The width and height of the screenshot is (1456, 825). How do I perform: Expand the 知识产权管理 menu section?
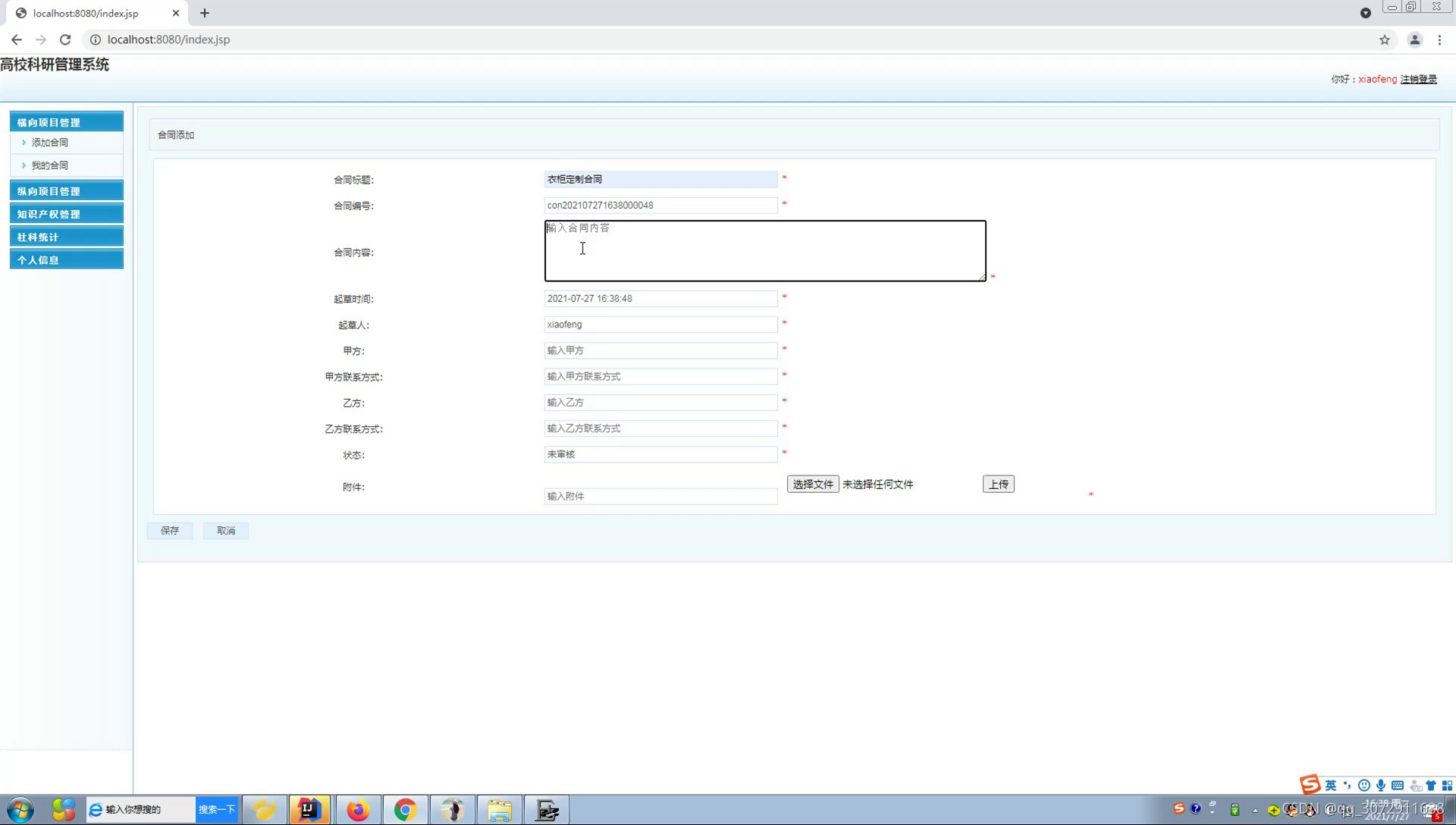click(x=67, y=214)
